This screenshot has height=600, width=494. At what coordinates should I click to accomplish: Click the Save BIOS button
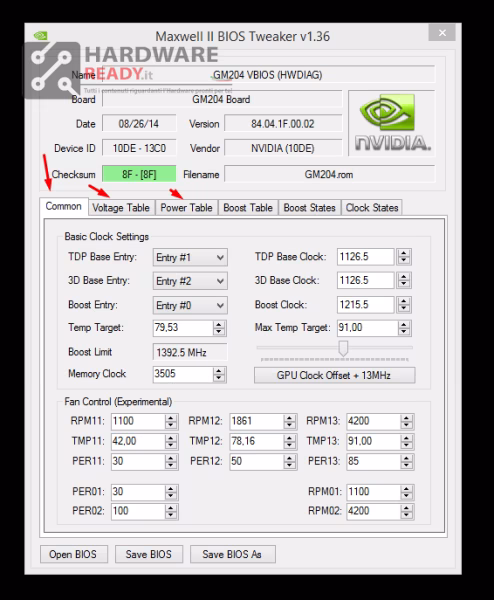(x=148, y=554)
